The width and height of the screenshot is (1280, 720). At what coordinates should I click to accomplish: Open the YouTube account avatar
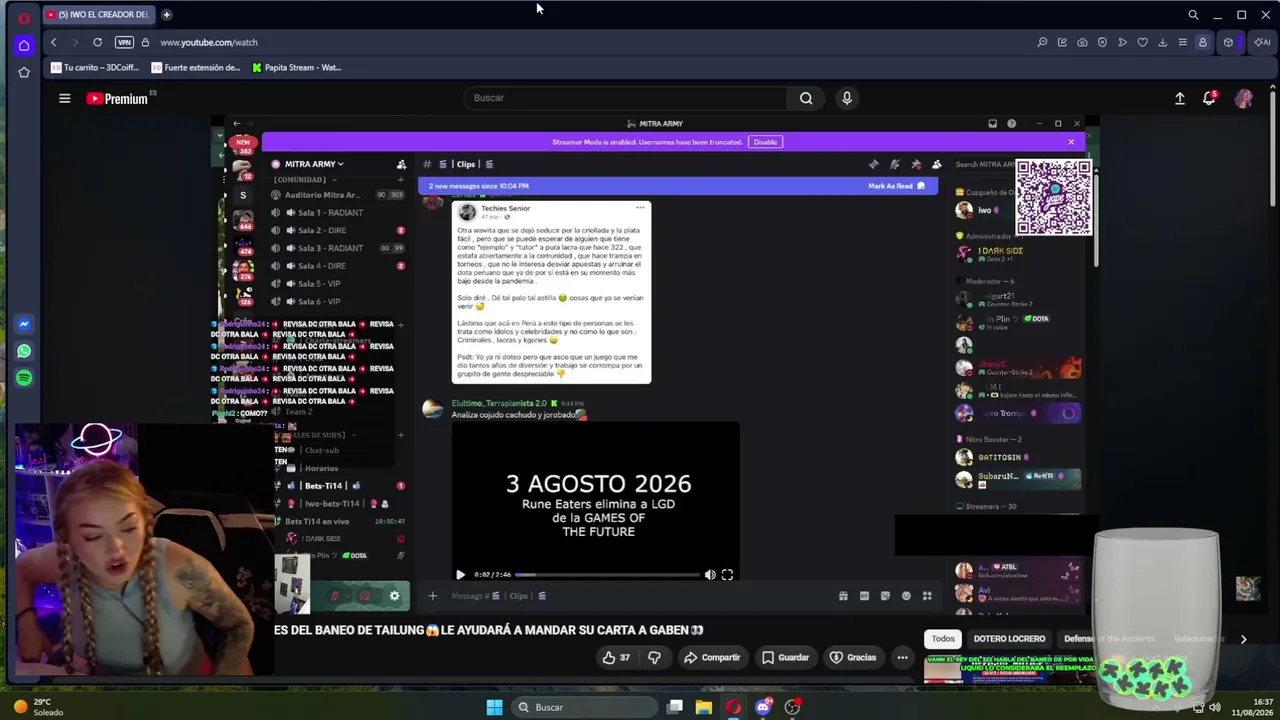point(1244,98)
